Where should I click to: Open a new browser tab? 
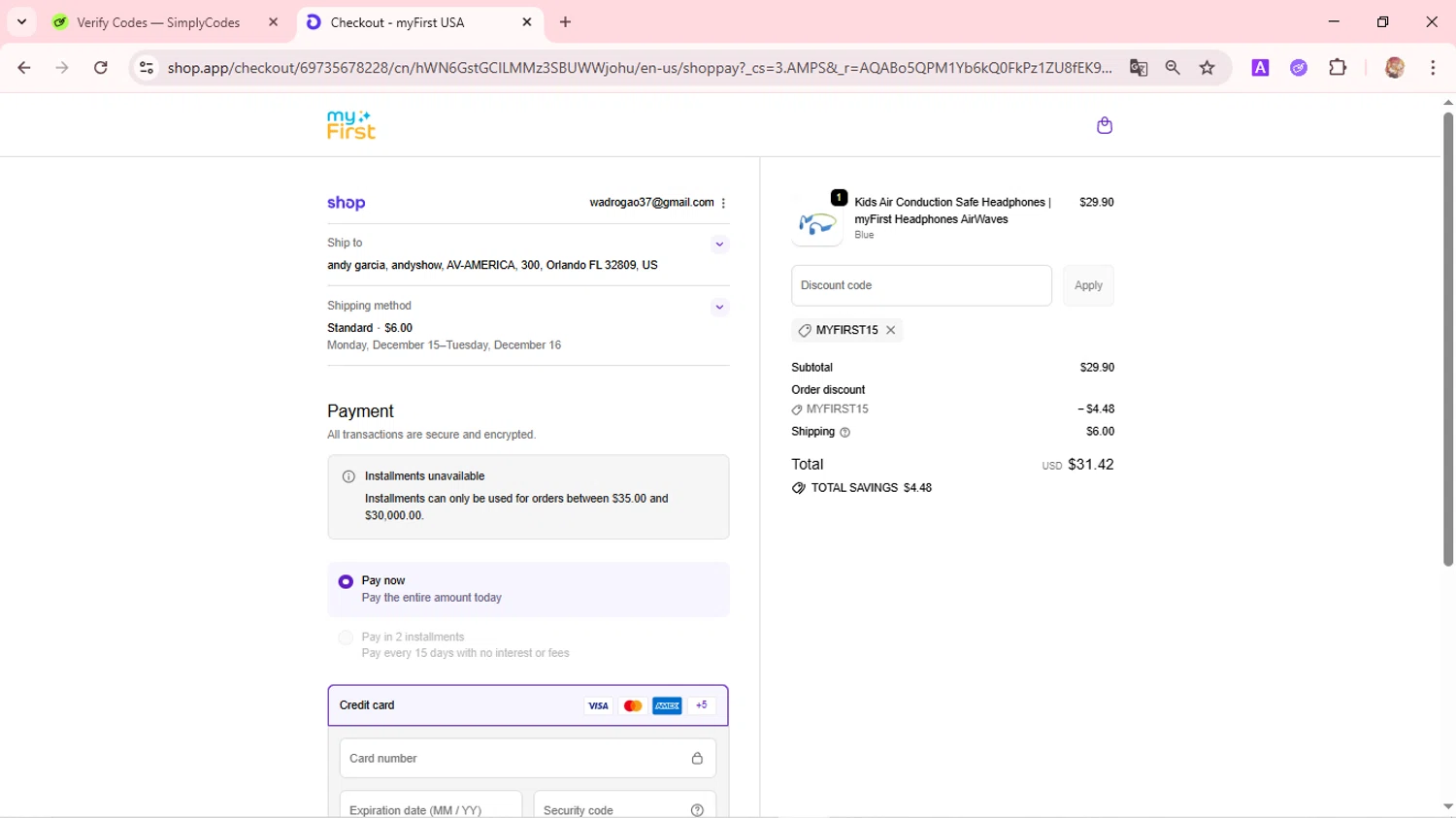coord(566,22)
